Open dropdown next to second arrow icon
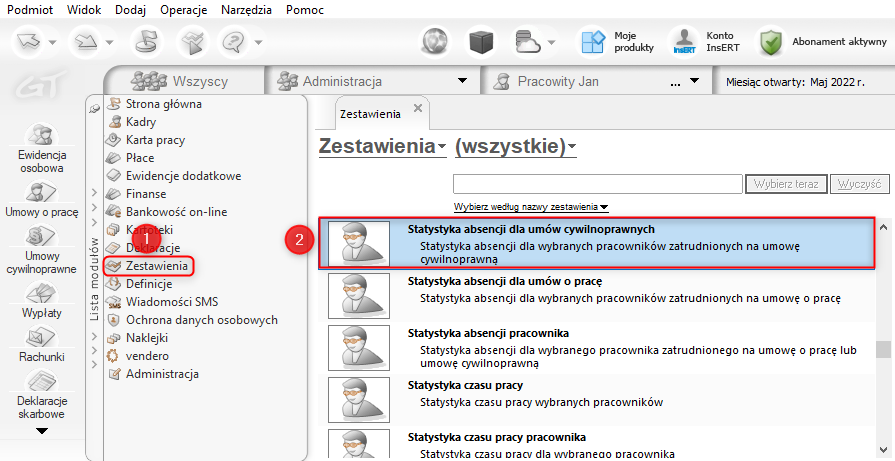Screen dimensions: 895x461 tap(108, 42)
